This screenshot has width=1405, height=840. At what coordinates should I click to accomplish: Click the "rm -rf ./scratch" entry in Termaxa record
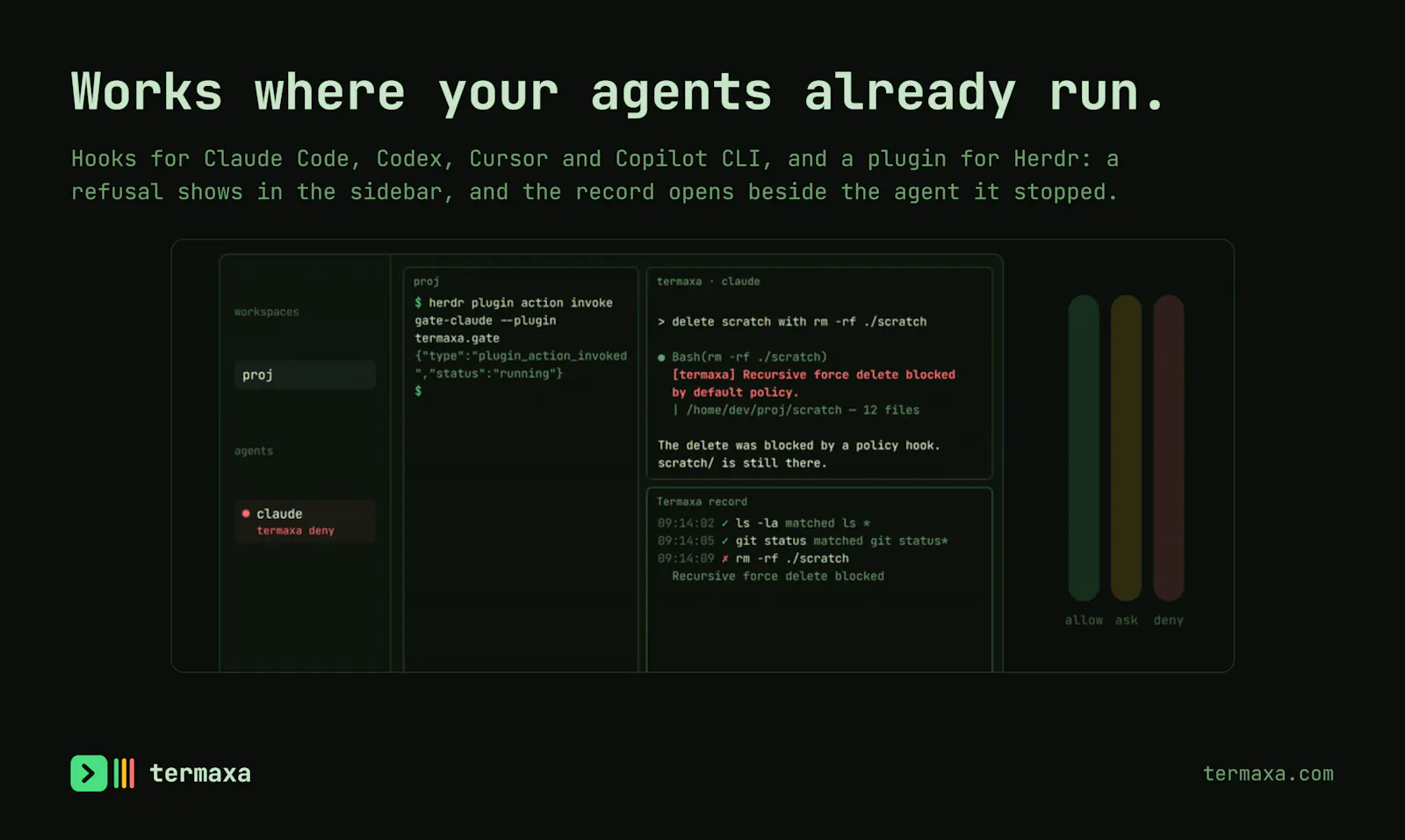[x=792, y=558]
